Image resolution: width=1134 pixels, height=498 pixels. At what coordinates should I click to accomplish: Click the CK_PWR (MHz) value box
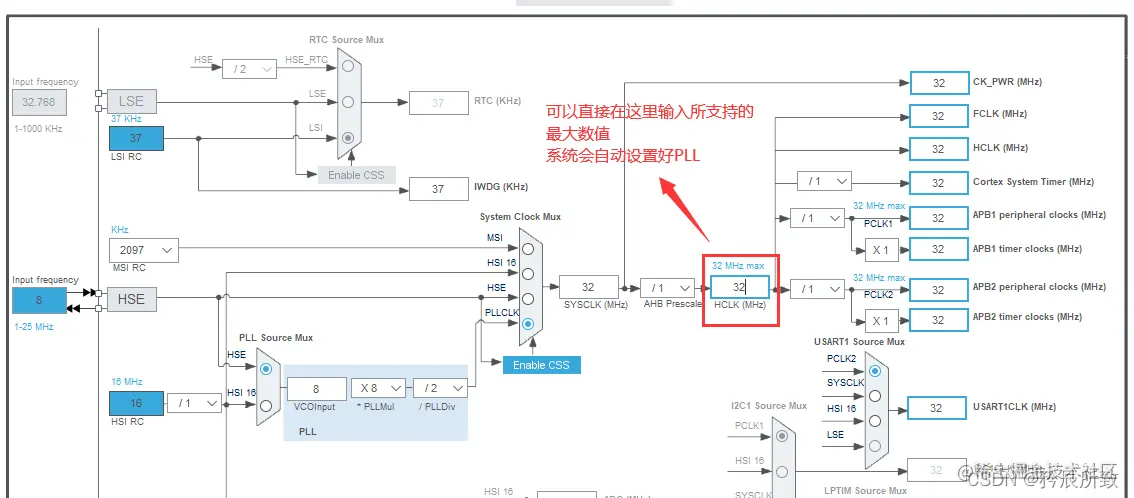coord(939,83)
